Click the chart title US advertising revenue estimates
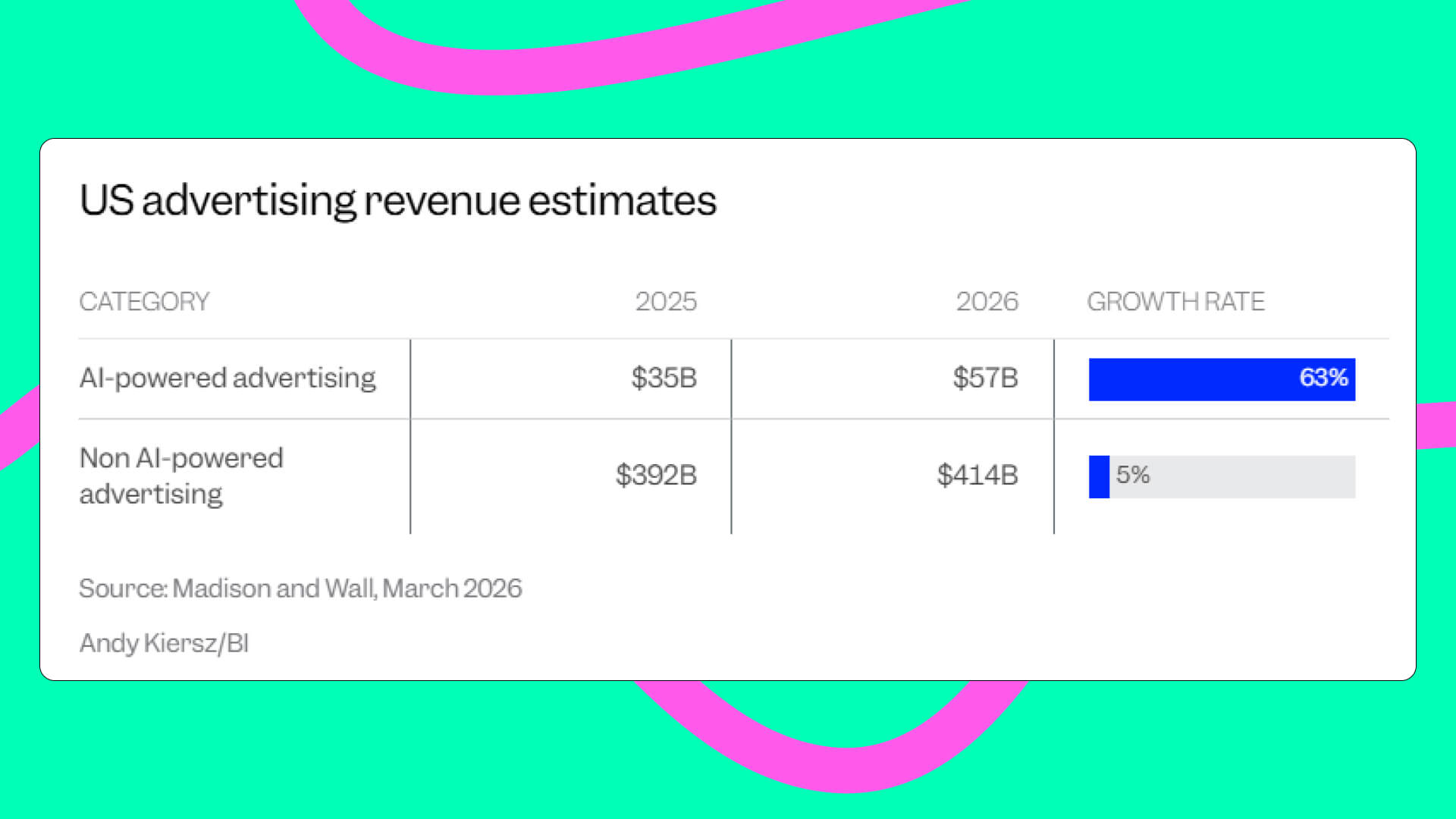This screenshot has height=819, width=1456. pyautogui.click(x=397, y=201)
